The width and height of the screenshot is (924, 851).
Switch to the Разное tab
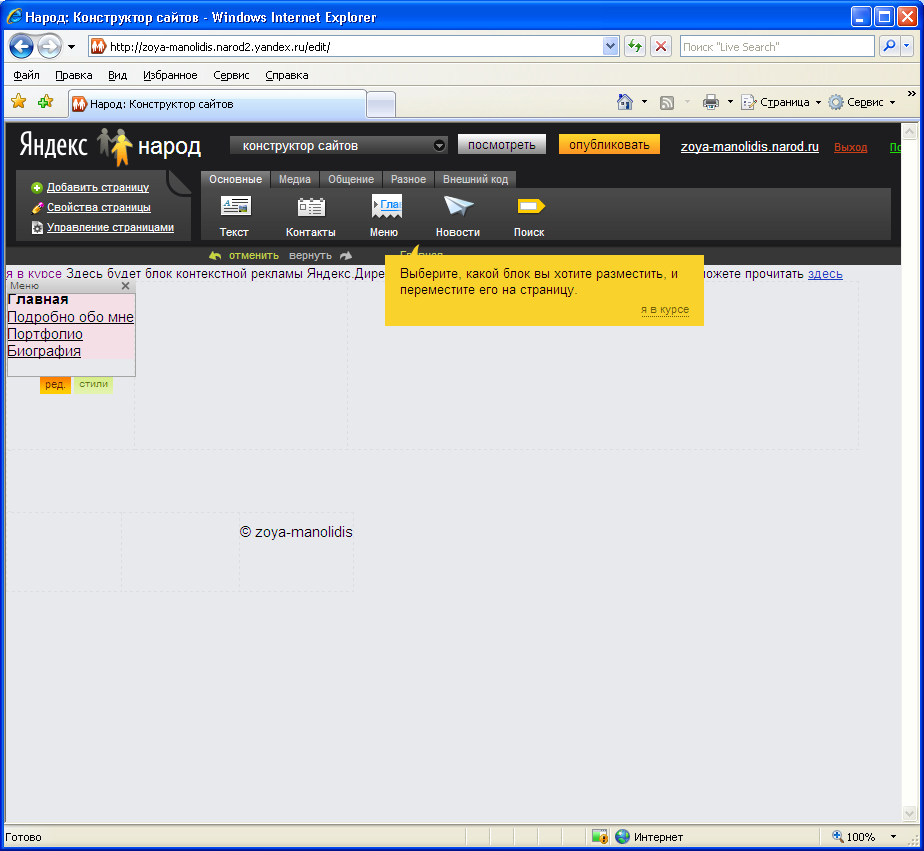[x=408, y=179]
